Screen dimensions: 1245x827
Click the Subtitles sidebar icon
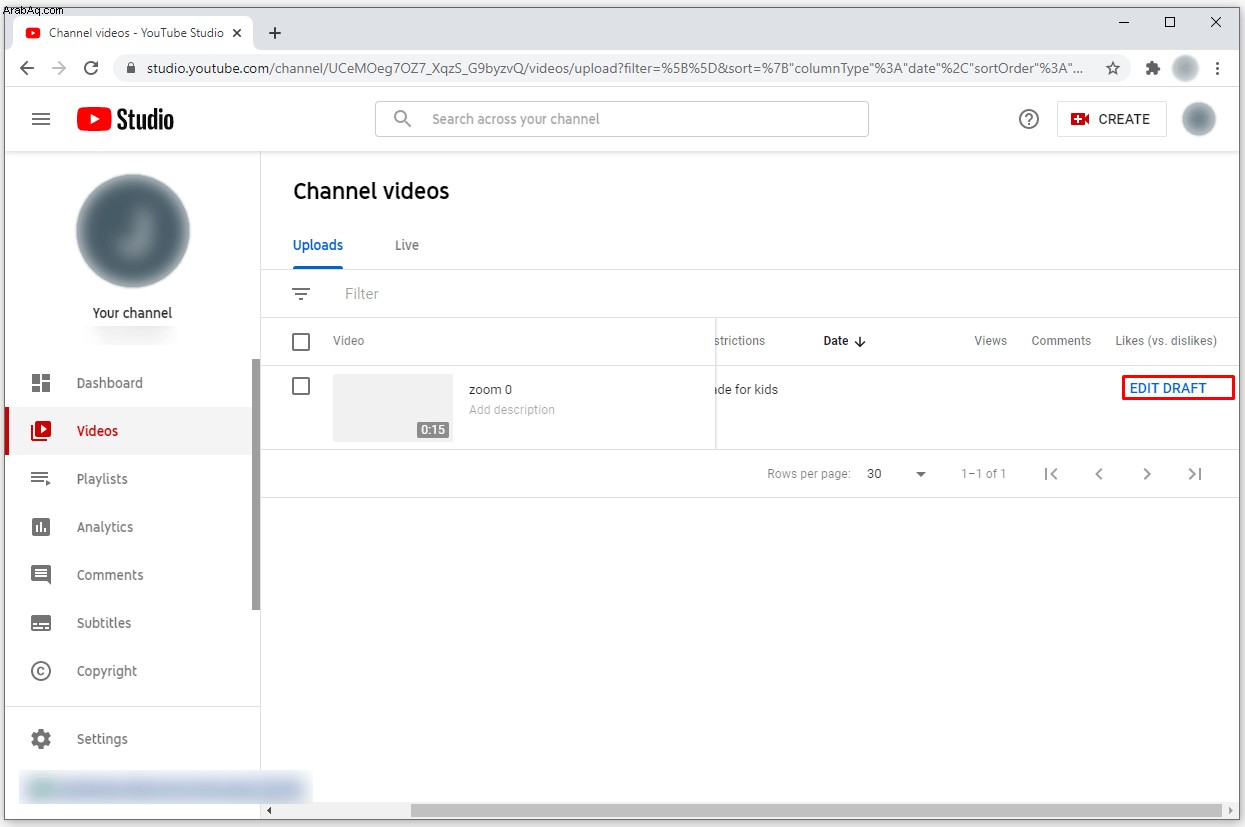click(41, 623)
